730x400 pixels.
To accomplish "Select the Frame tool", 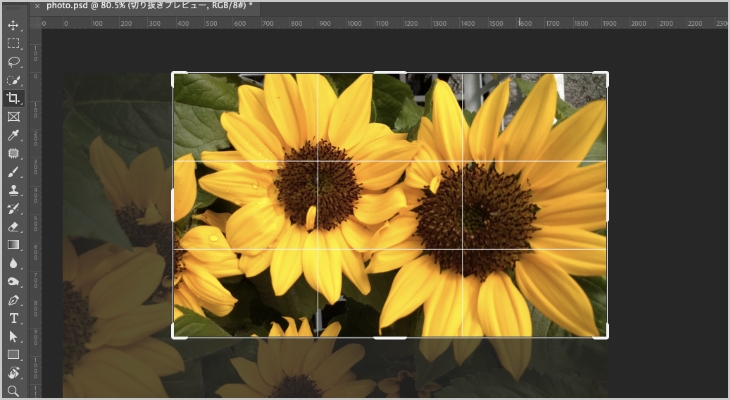I will 14,117.
